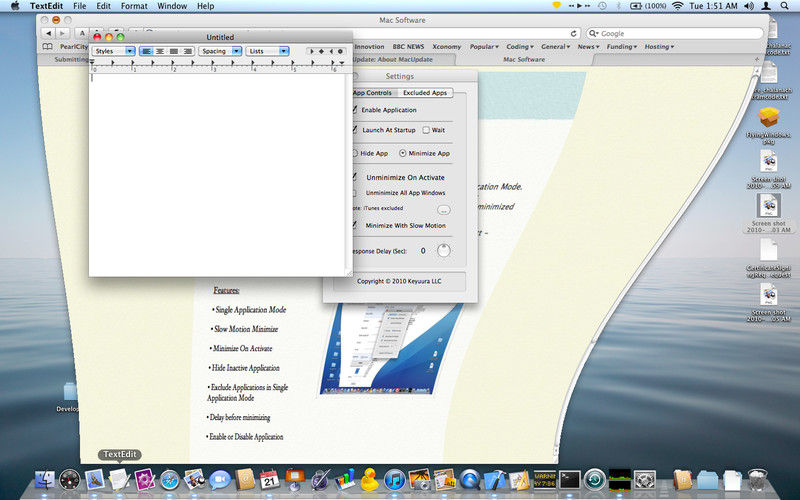
Task: Open the Edit menu
Action: click(x=104, y=6)
